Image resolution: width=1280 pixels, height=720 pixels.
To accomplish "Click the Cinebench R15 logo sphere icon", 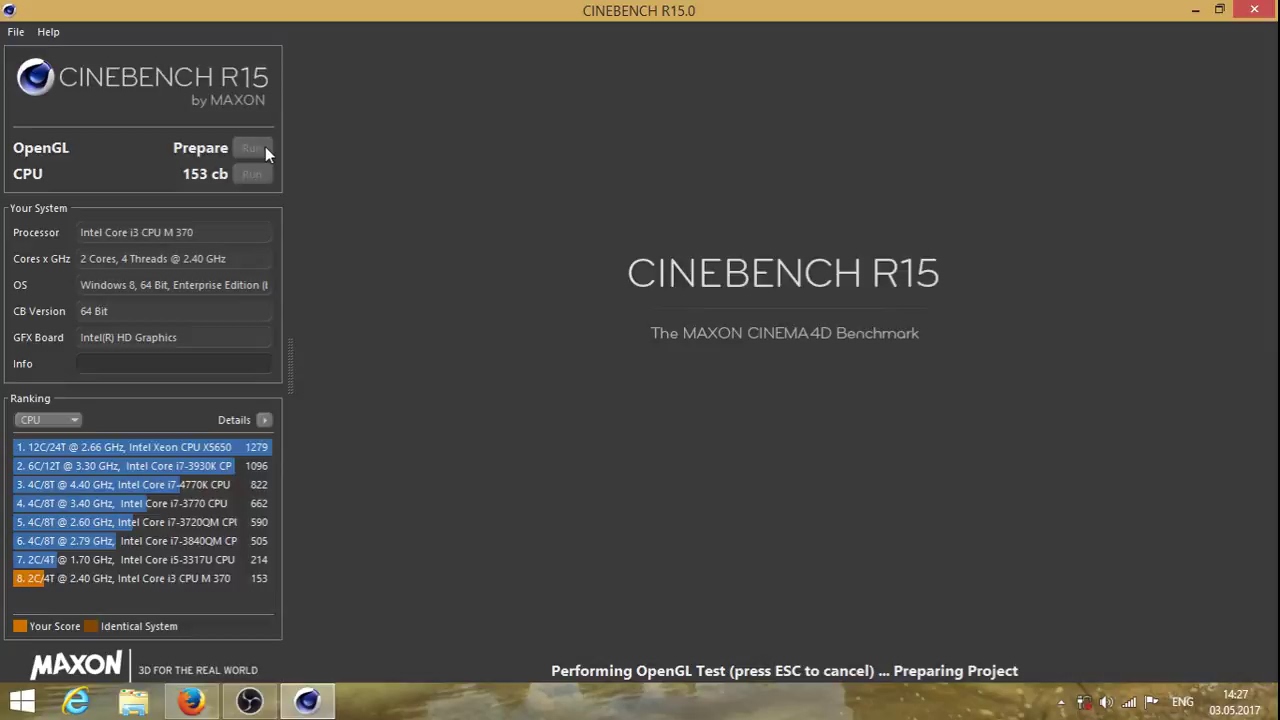I will (x=35, y=78).
